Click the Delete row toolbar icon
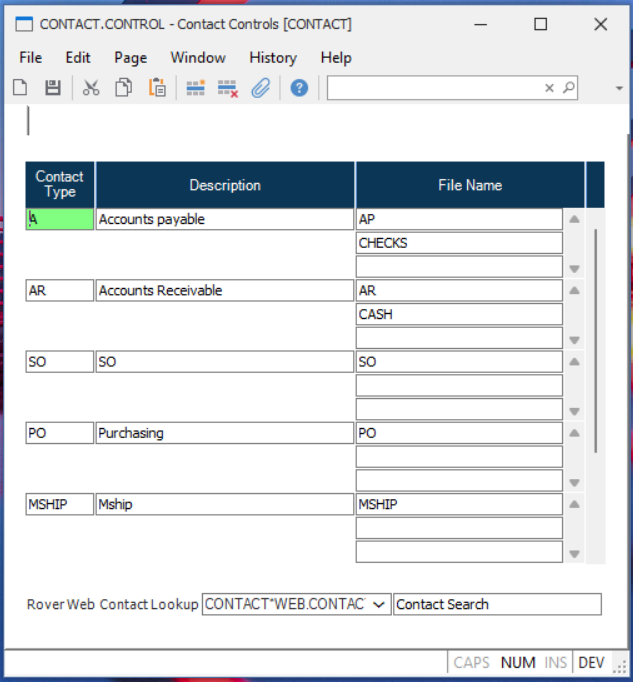The width and height of the screenshot is (633, 682). tap(228, 88)
